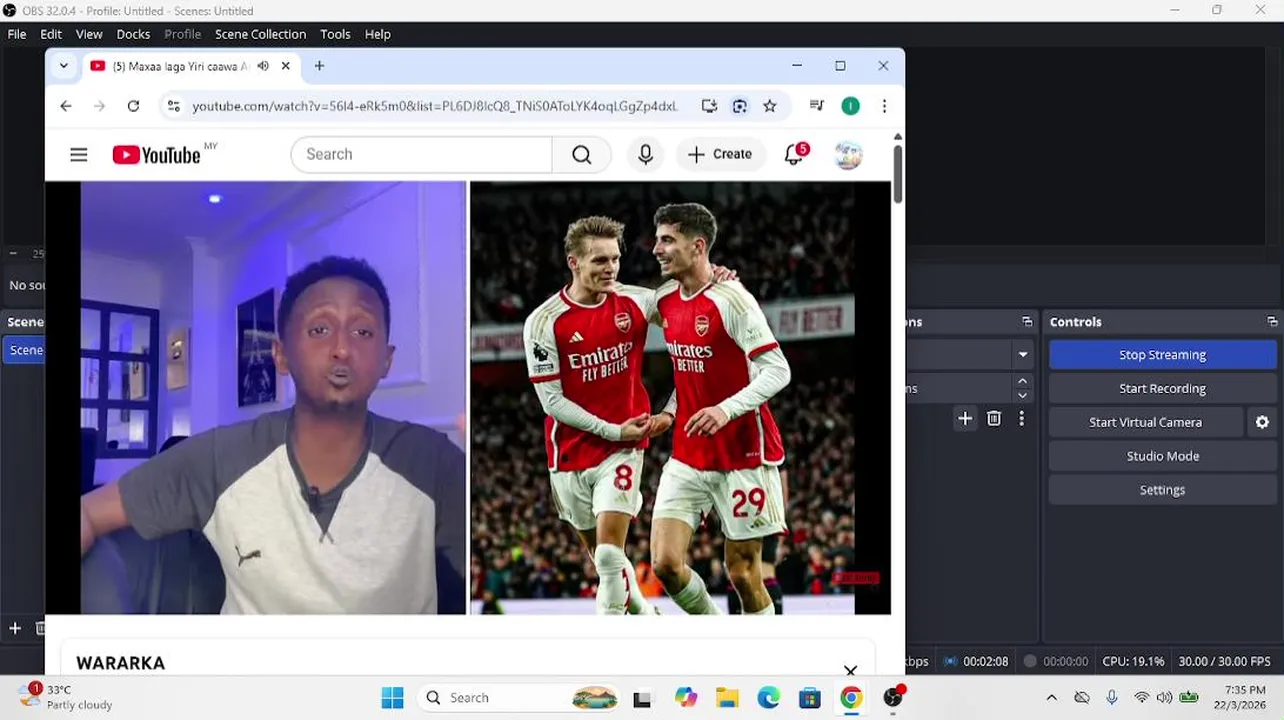Reload the YouTube page

point(133,106)
